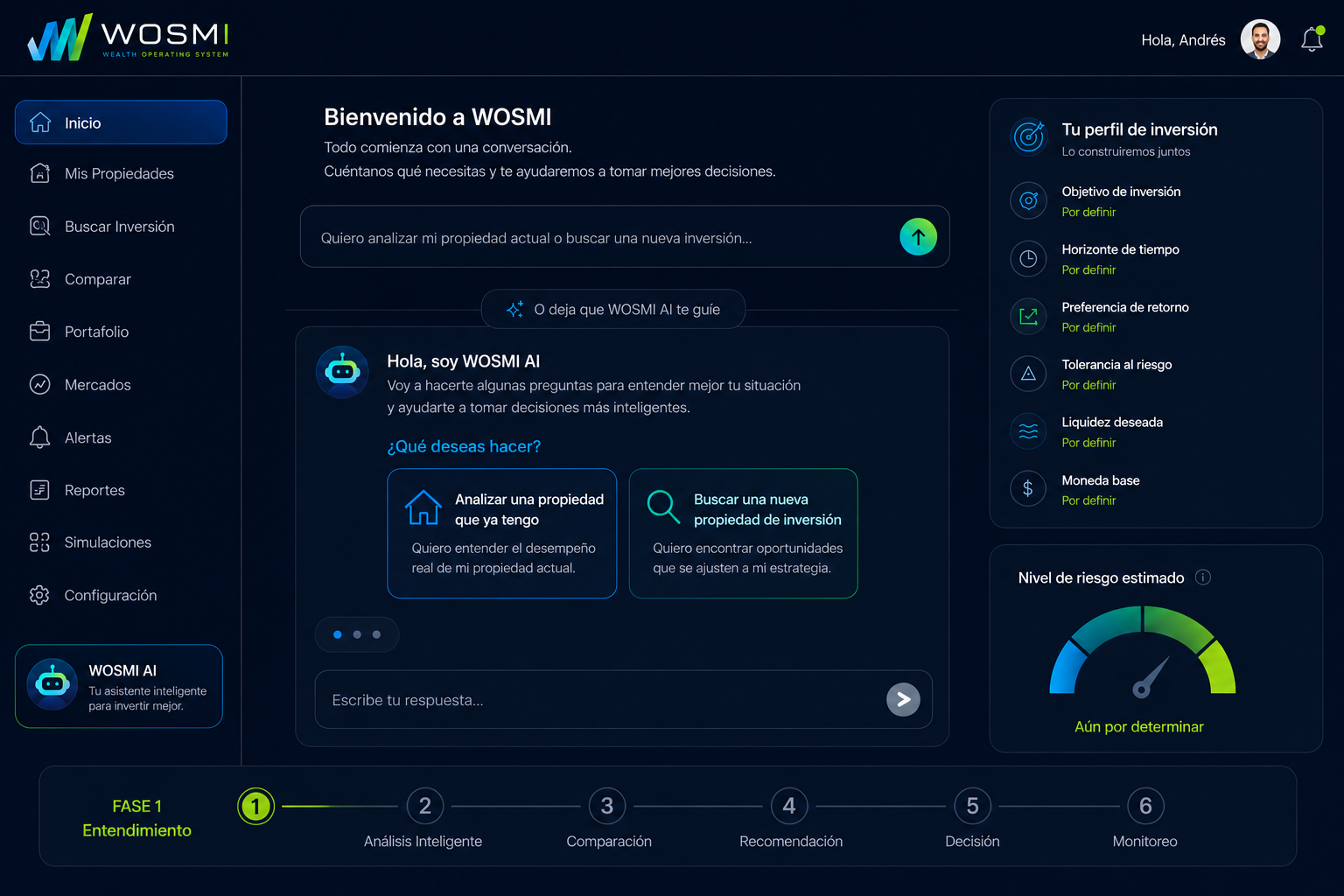Open Mercados in the sidebar

tap(121, 385)
